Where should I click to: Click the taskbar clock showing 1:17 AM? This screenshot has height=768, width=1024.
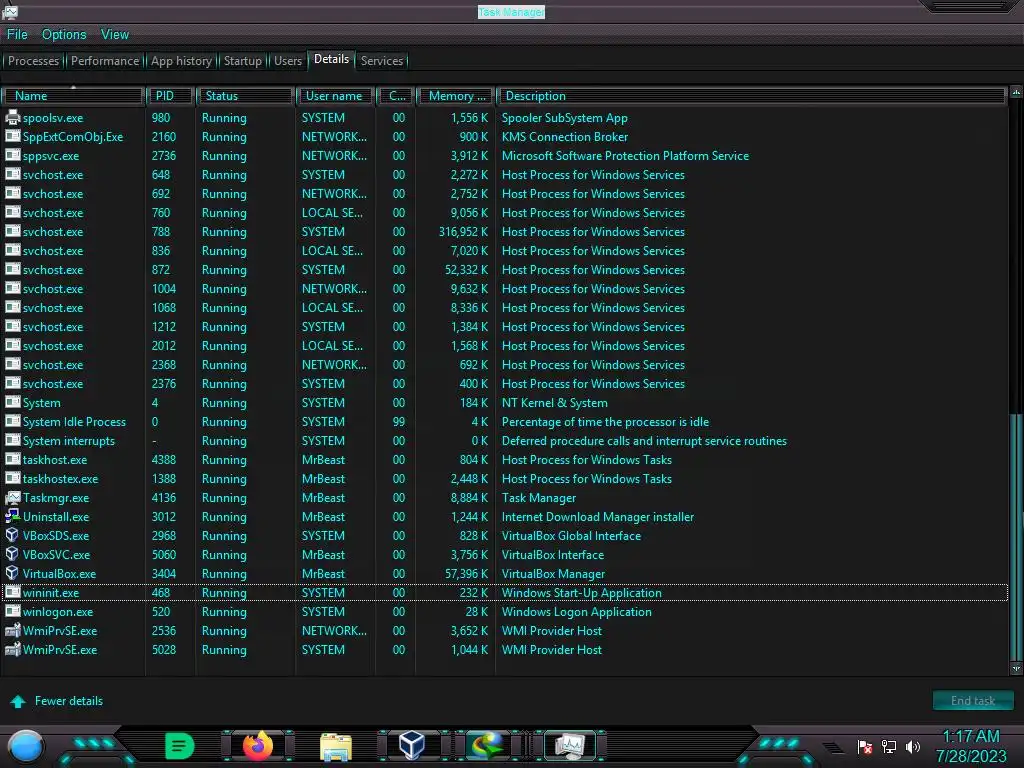[971, 737]
